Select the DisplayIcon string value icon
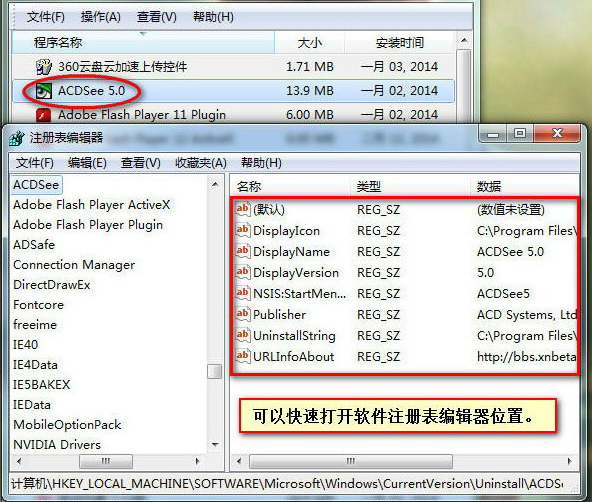The width and height of the screenshot is (592, 502). pos(242,231)
